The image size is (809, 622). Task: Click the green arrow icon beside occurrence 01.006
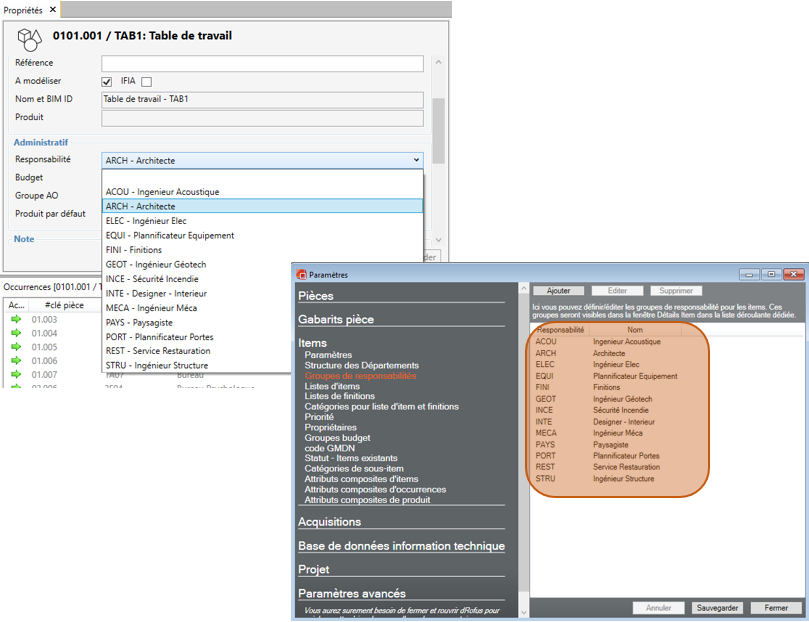(x=16, y=361)
